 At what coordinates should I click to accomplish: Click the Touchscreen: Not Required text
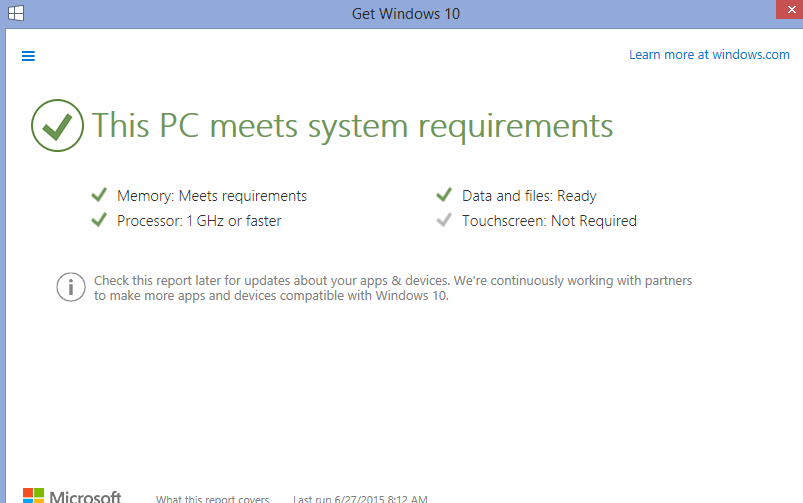pyautogui.click(x=549, y=221)
